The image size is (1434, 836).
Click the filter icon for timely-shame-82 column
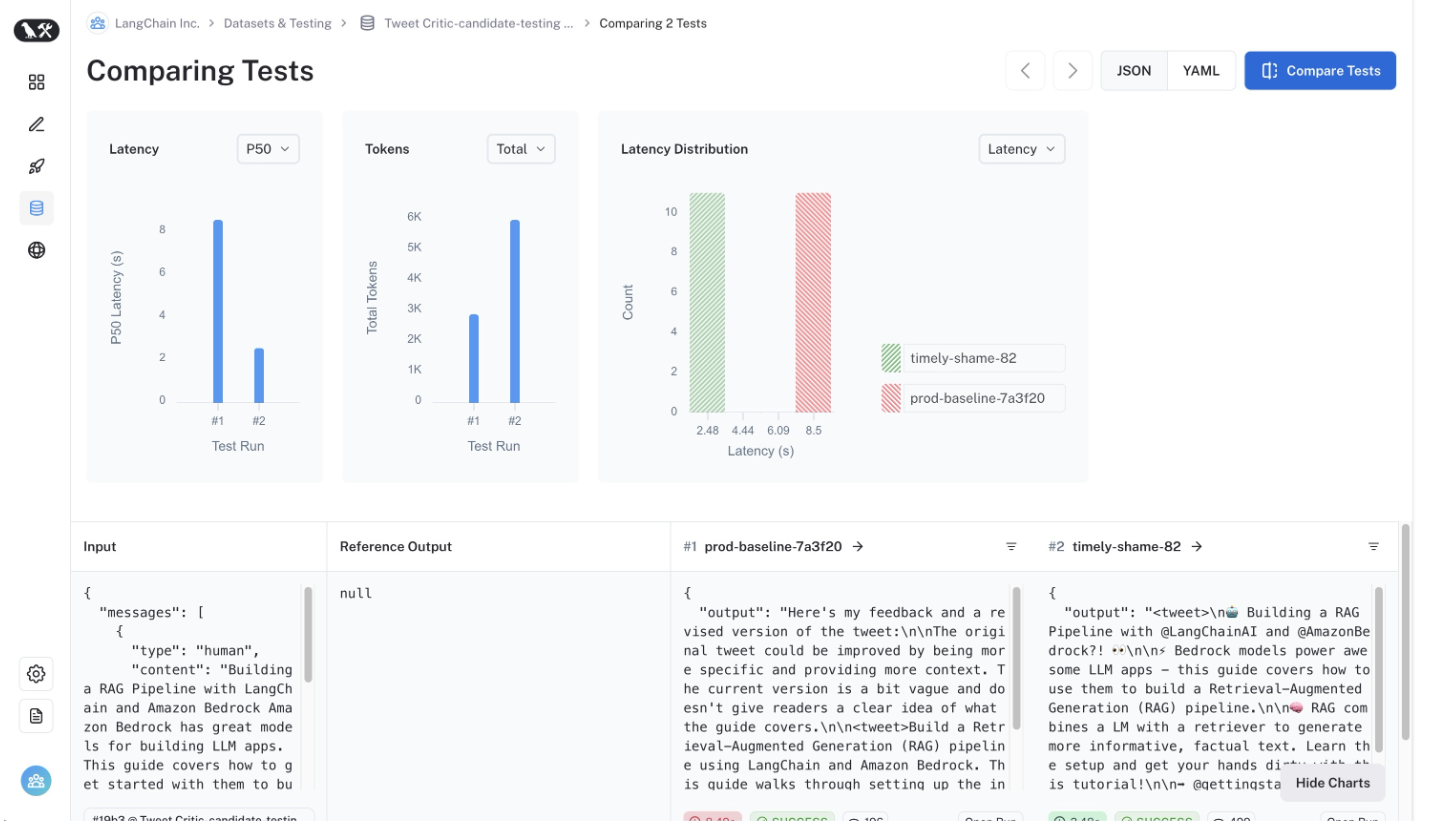click(1373, 547)
